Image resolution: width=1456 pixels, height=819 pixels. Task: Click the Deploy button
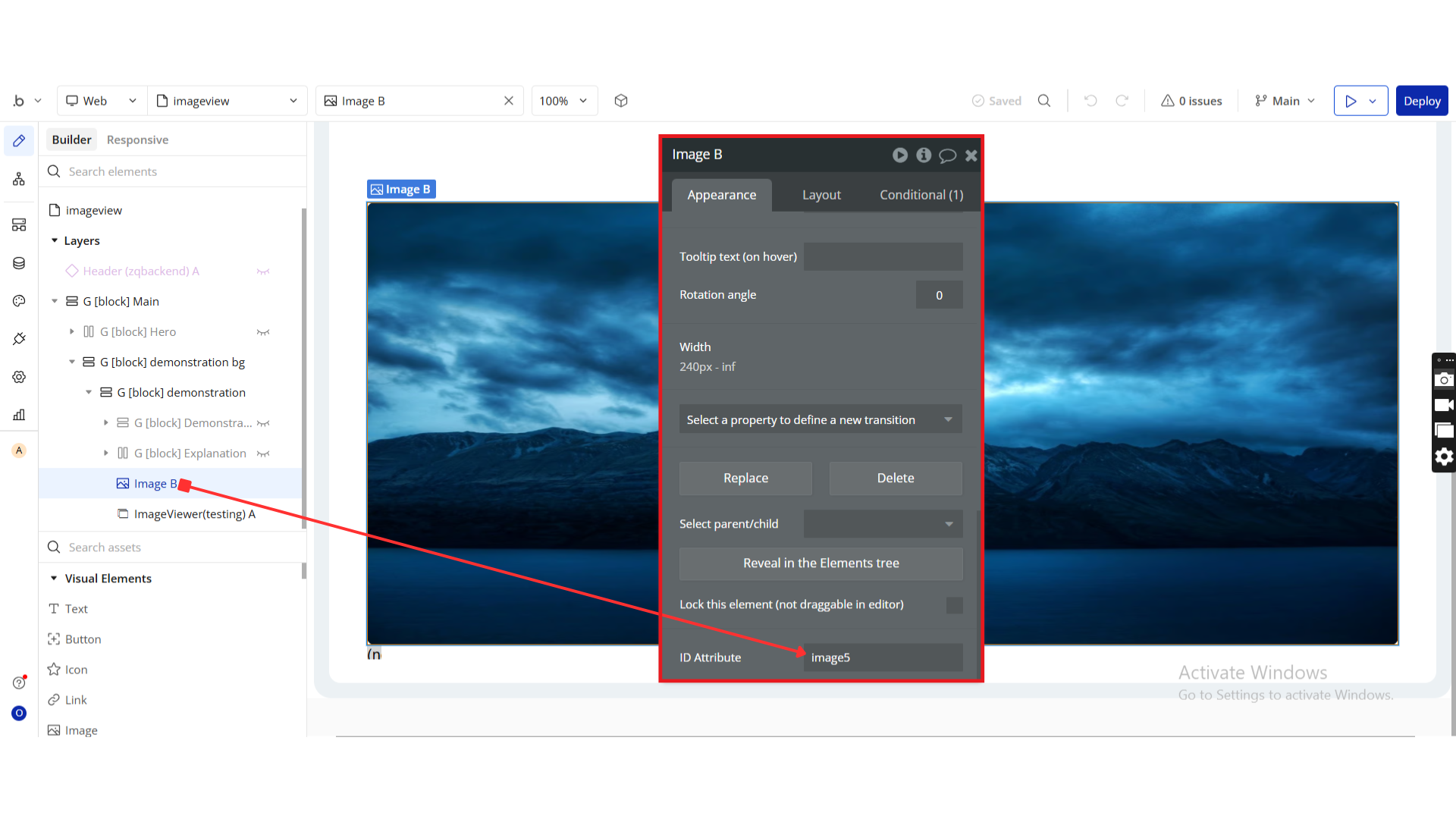[x=1421, y=101]
